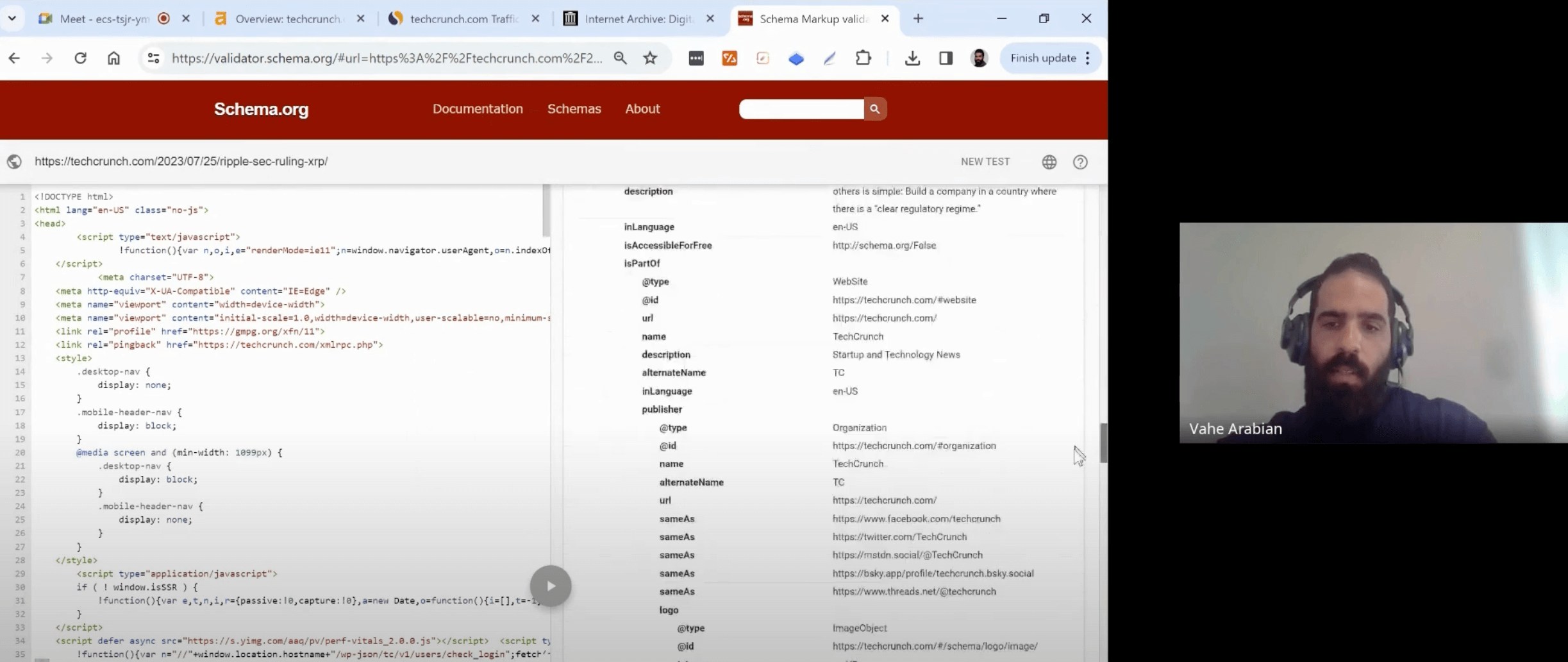The width and height of the screenshot is (1568, 662).
Task: Open a new browser tab with the plus icon
Action: 919,19
